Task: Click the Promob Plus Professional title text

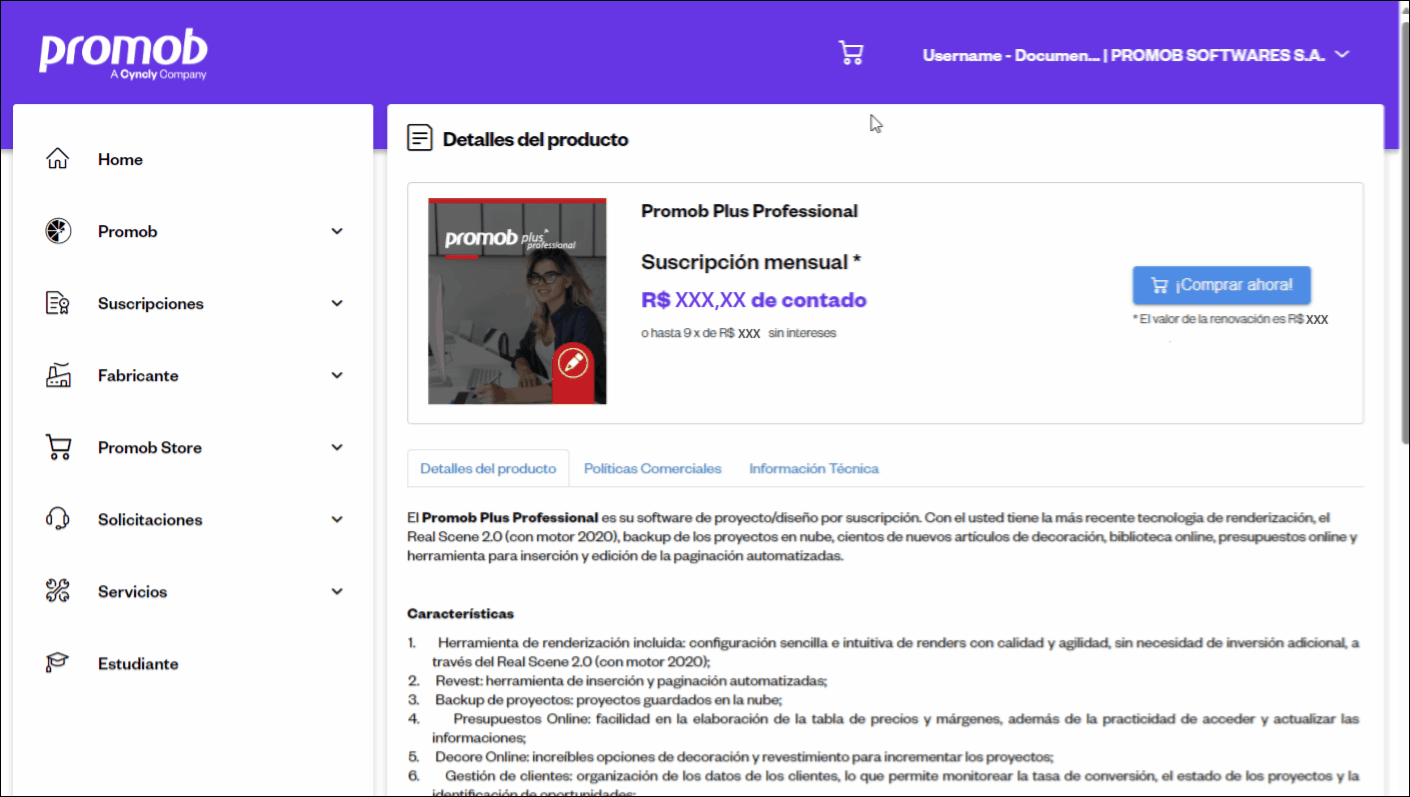Action: pyautogui.click(x=749, y=211)
